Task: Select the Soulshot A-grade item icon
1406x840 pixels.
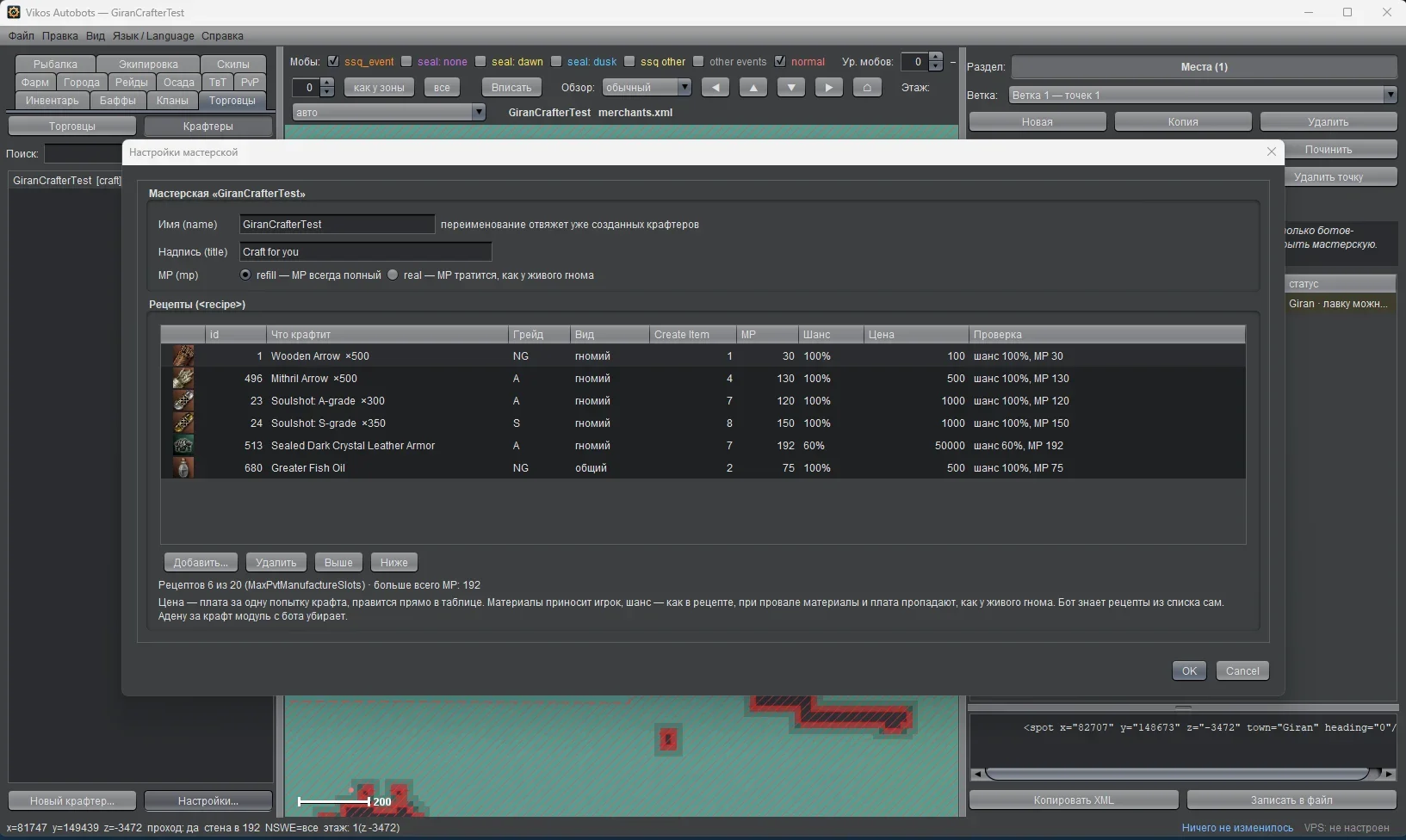Action: click(x=183, y=400)
